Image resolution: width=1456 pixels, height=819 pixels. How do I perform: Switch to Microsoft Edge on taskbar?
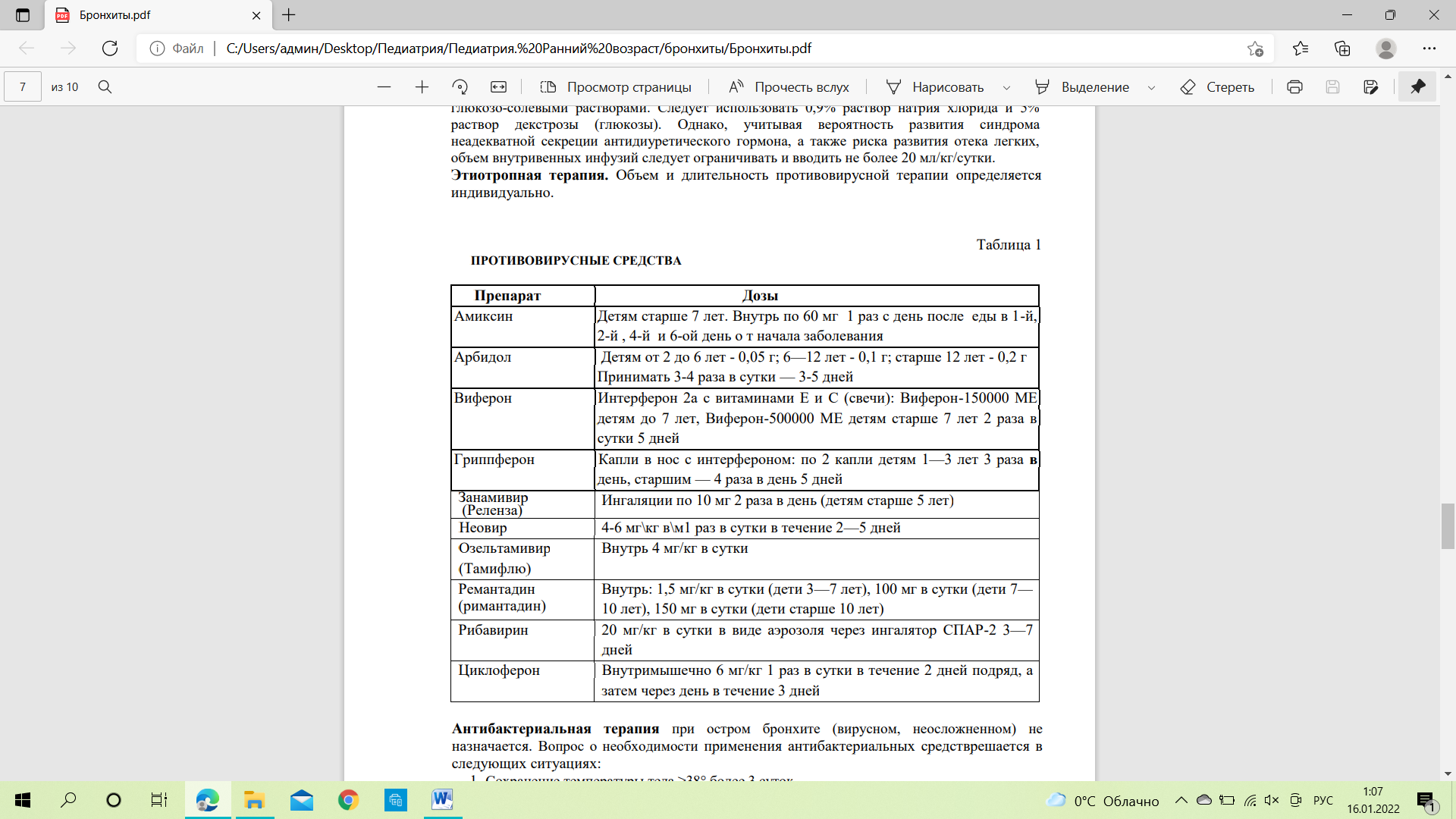coord(208,800)
